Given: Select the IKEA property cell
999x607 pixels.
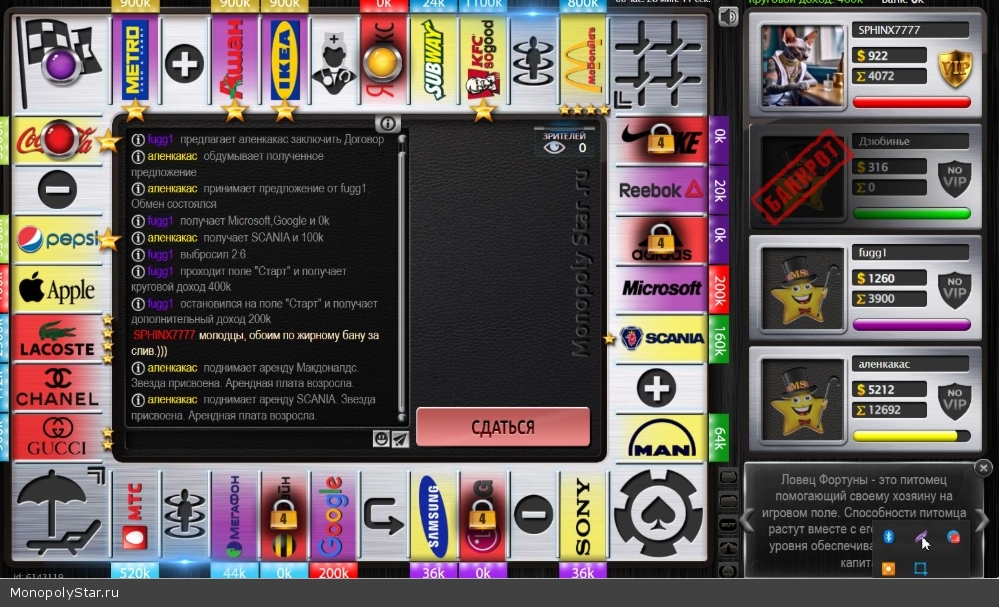Looking at the screenshot, I should [x=284, y=61].
